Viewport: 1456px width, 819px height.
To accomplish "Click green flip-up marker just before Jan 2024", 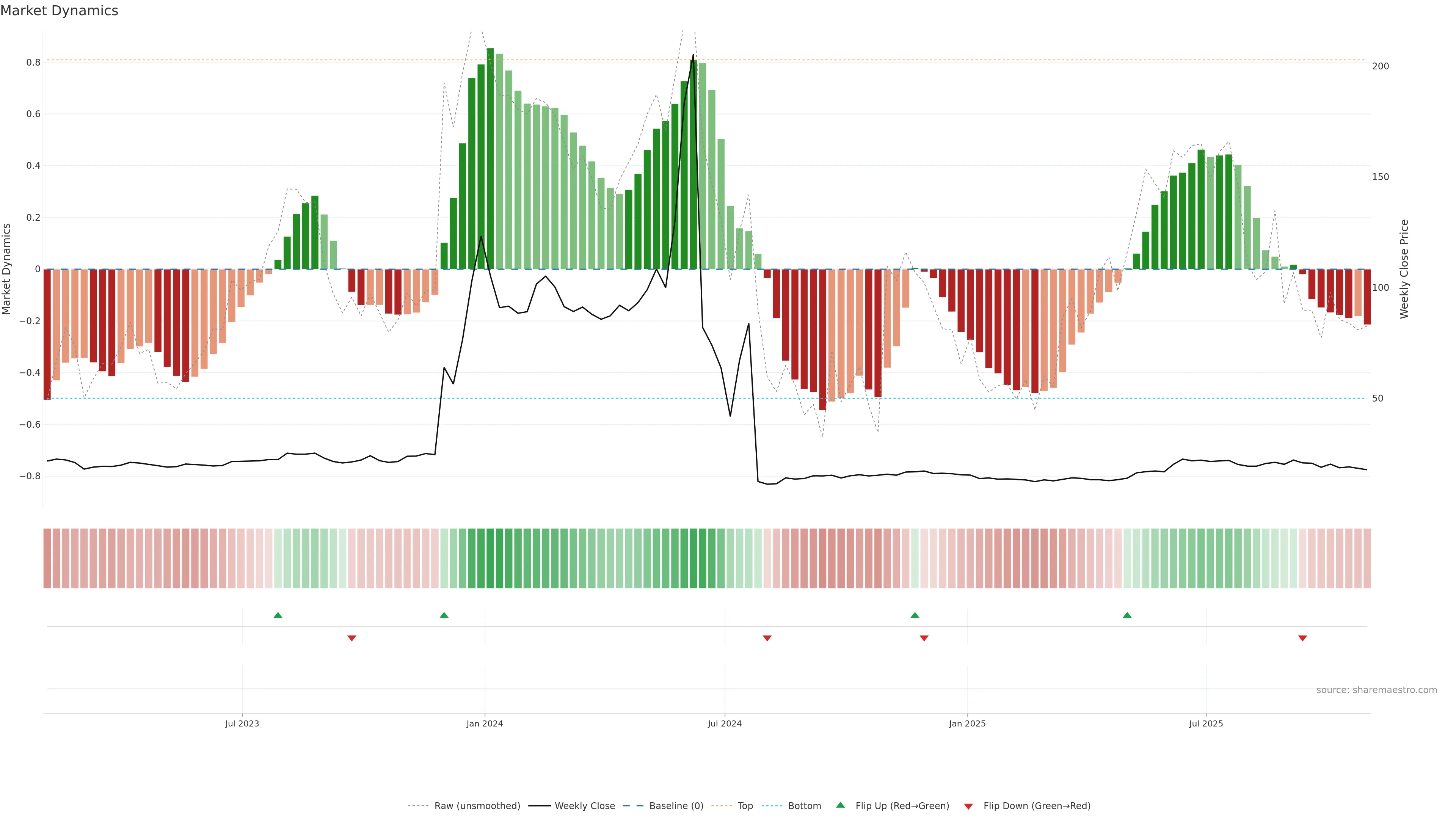I will (444, 615).
